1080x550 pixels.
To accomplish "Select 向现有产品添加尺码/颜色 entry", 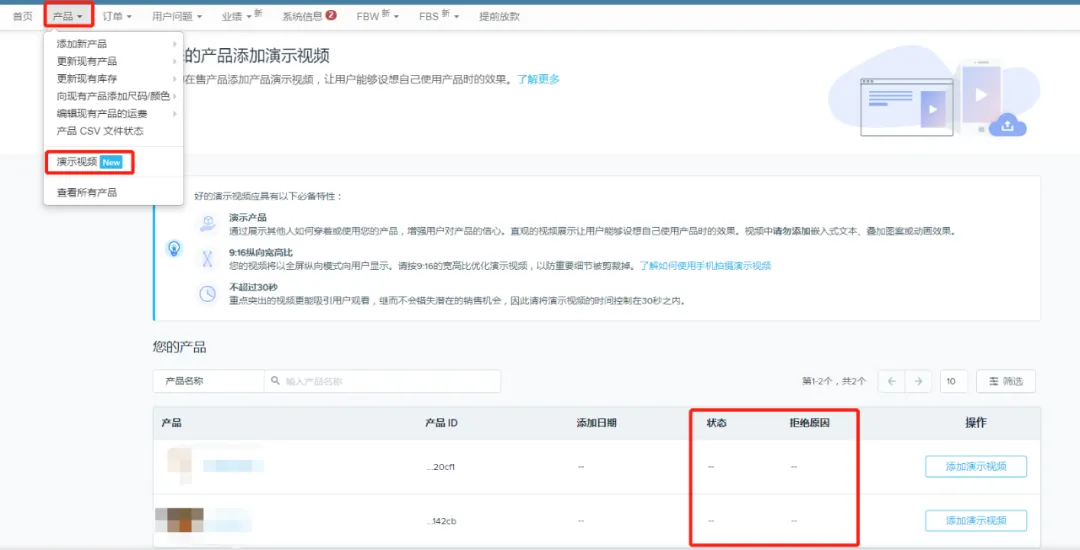I will click(114, 96).
